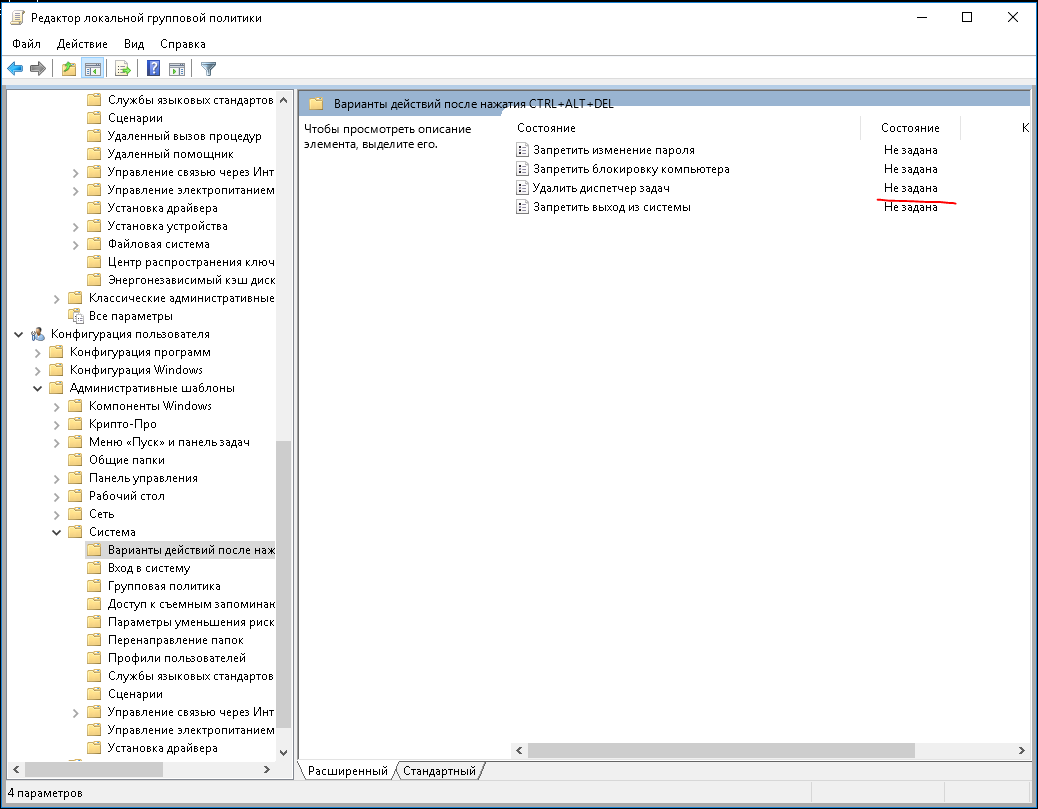Select the Вход в систему folder
The width and height of the screenshot is (1038, 809).
point(148,568)
